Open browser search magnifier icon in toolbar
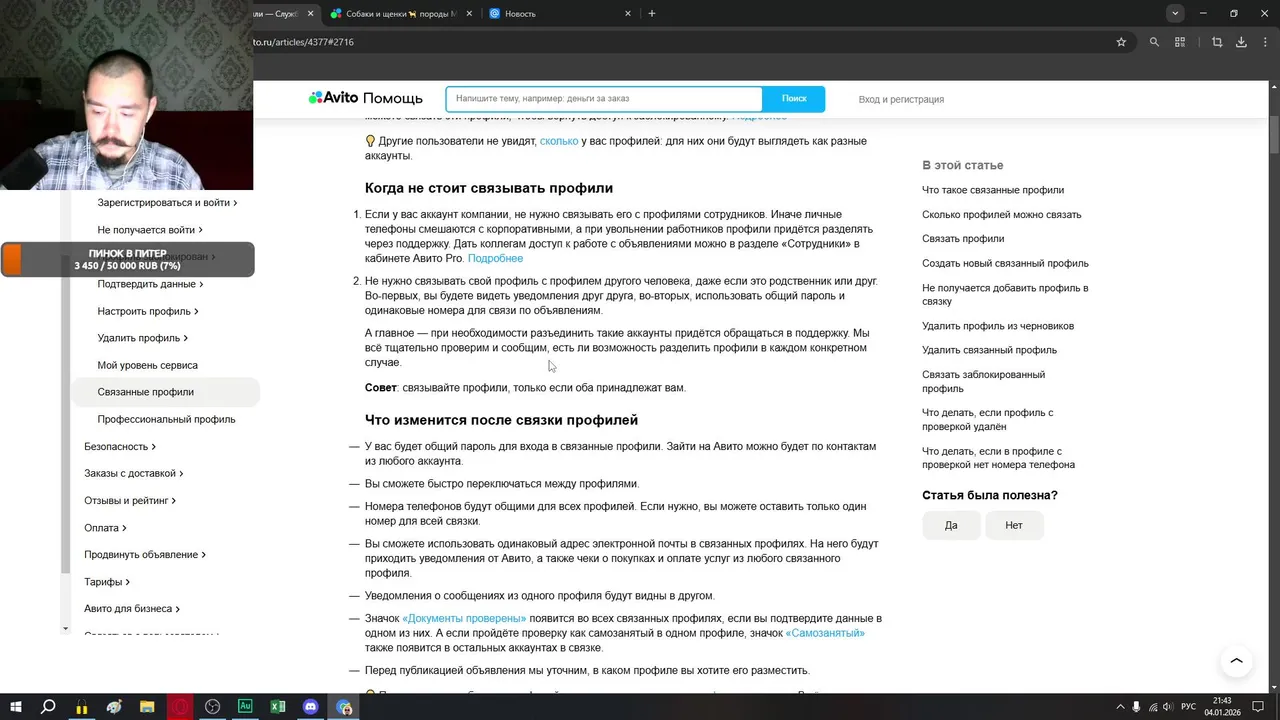This screenshot has width=1280, height=720. (x=1154, y=42)
